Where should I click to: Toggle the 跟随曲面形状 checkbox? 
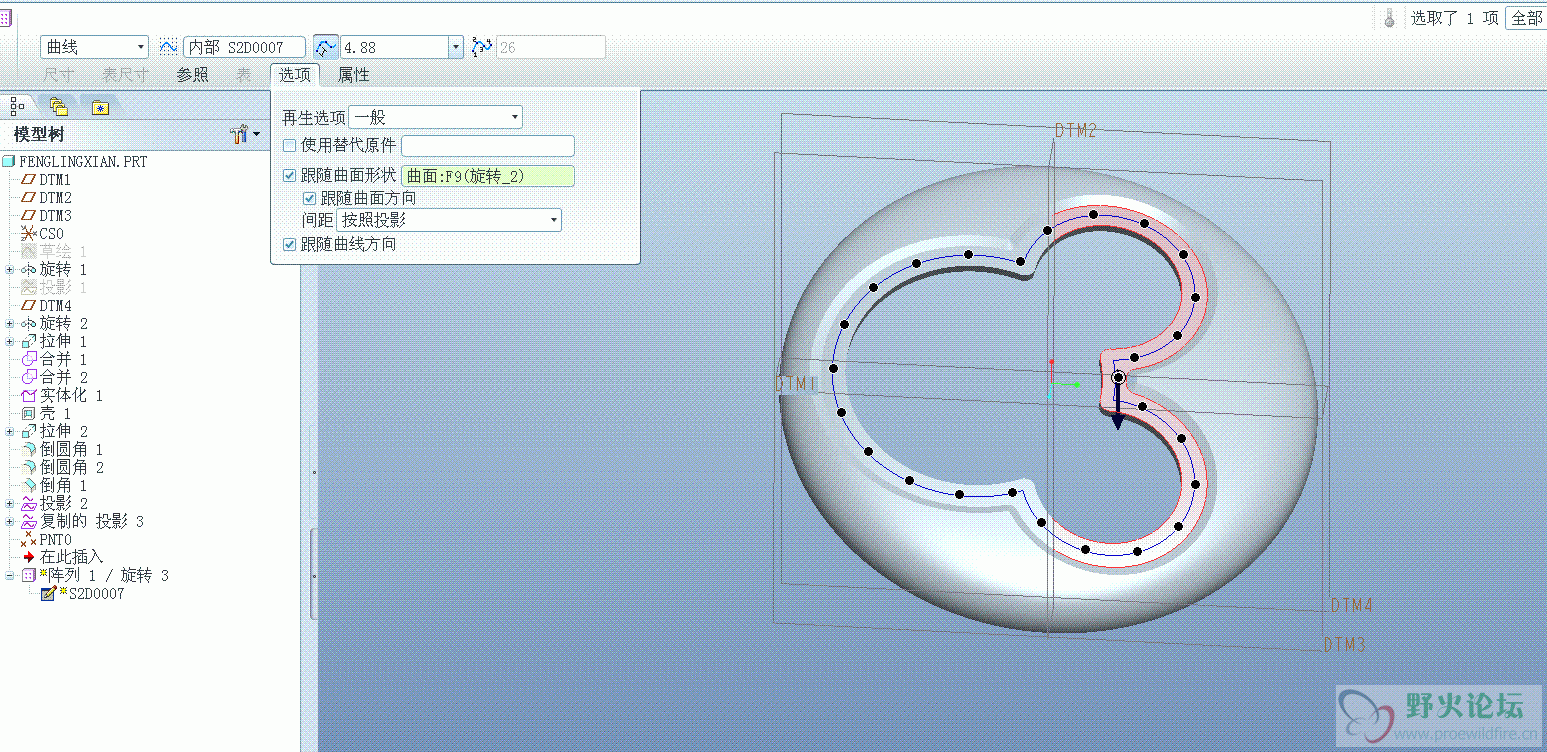tap(289, 176)
